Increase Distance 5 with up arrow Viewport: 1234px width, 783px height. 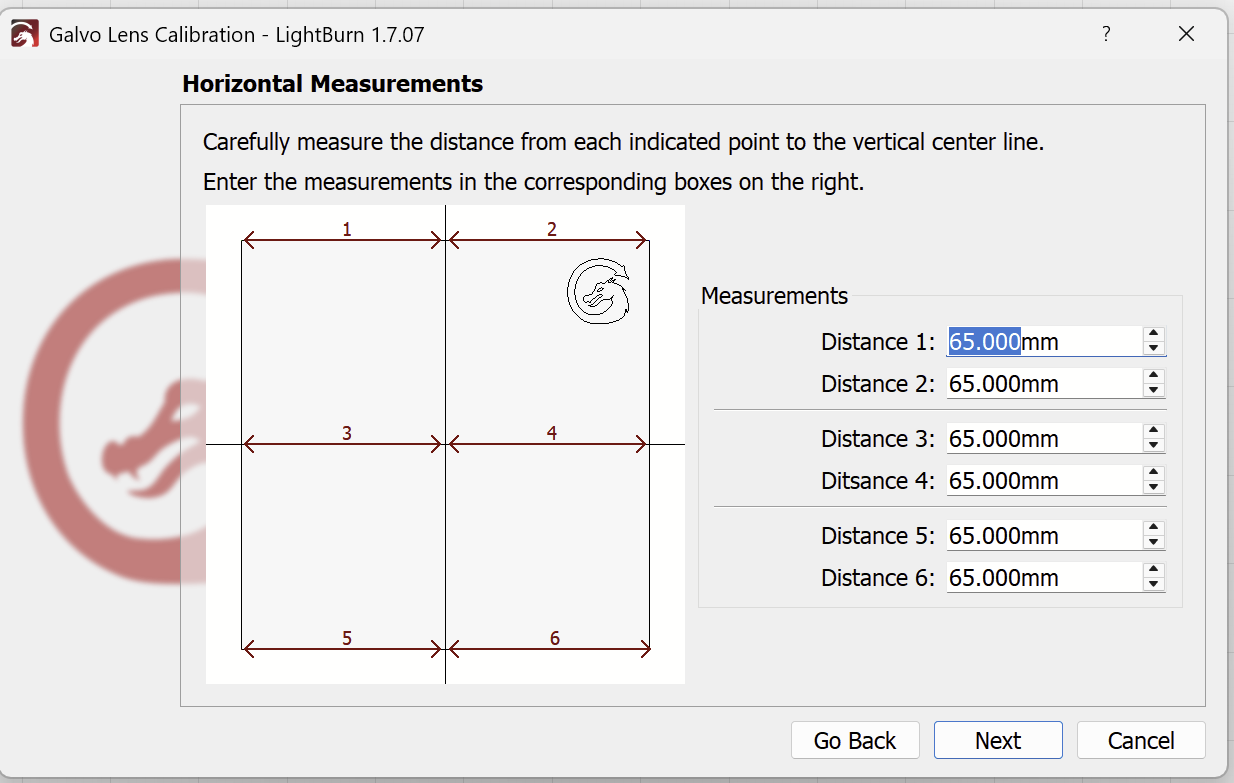pyautogui.click(x=1154, y=528)
